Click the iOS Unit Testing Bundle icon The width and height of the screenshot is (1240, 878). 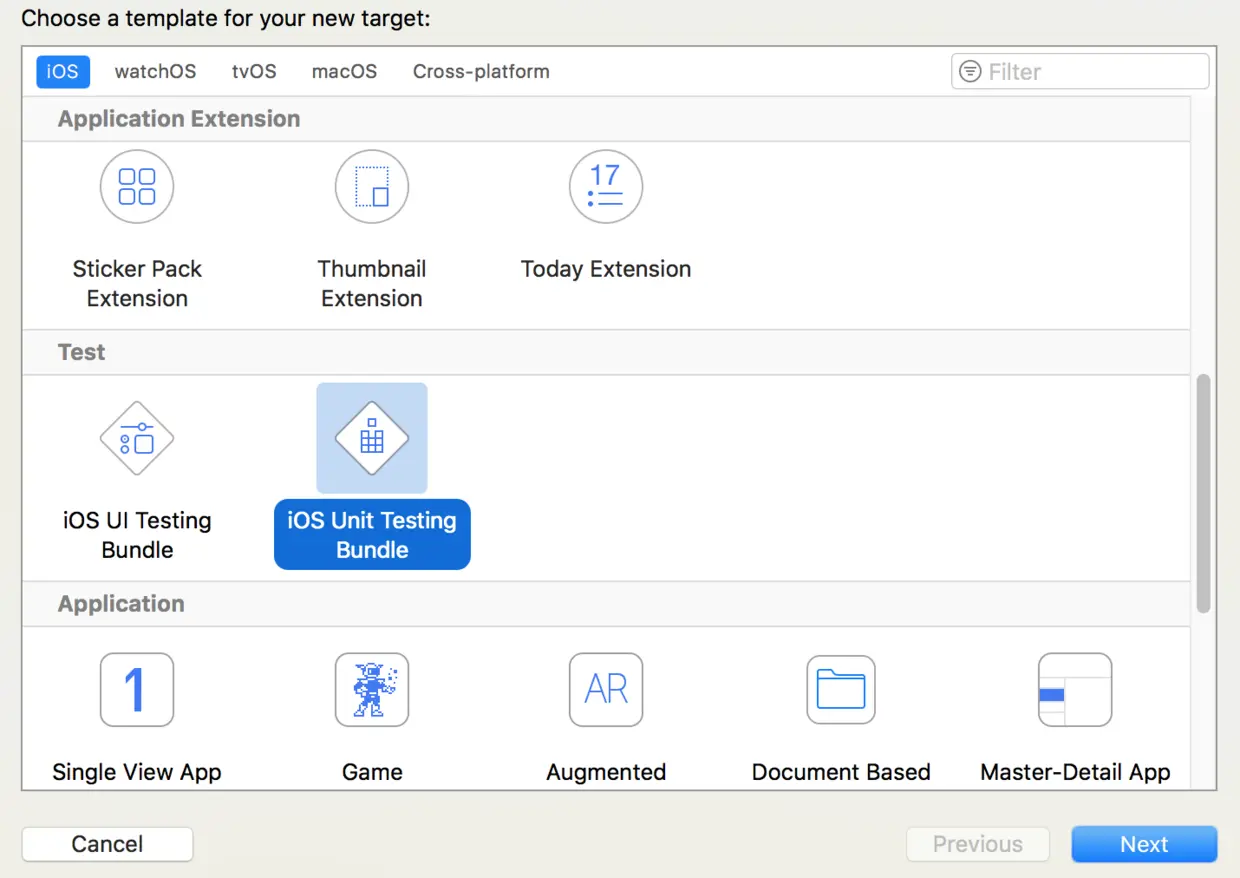point(372,438)
